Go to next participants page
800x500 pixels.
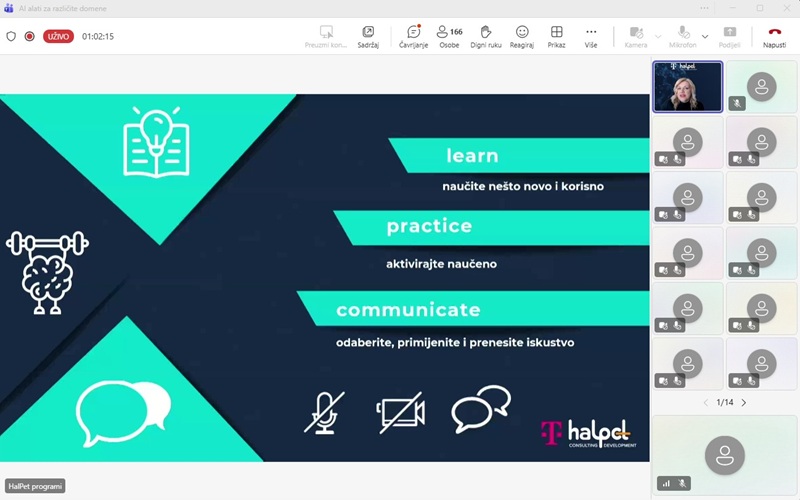744,403
